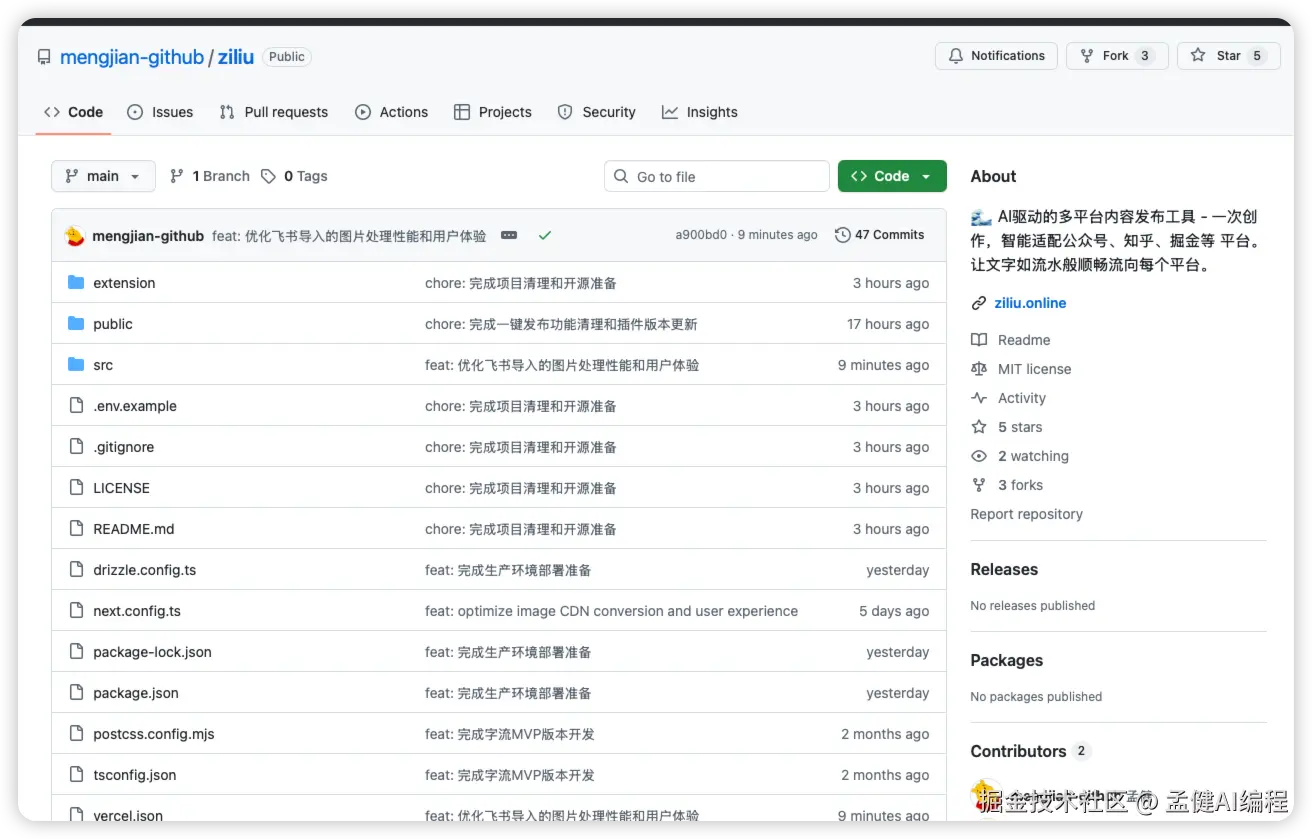
Task: Expand the green Code dropdown button
Action: 892,176
